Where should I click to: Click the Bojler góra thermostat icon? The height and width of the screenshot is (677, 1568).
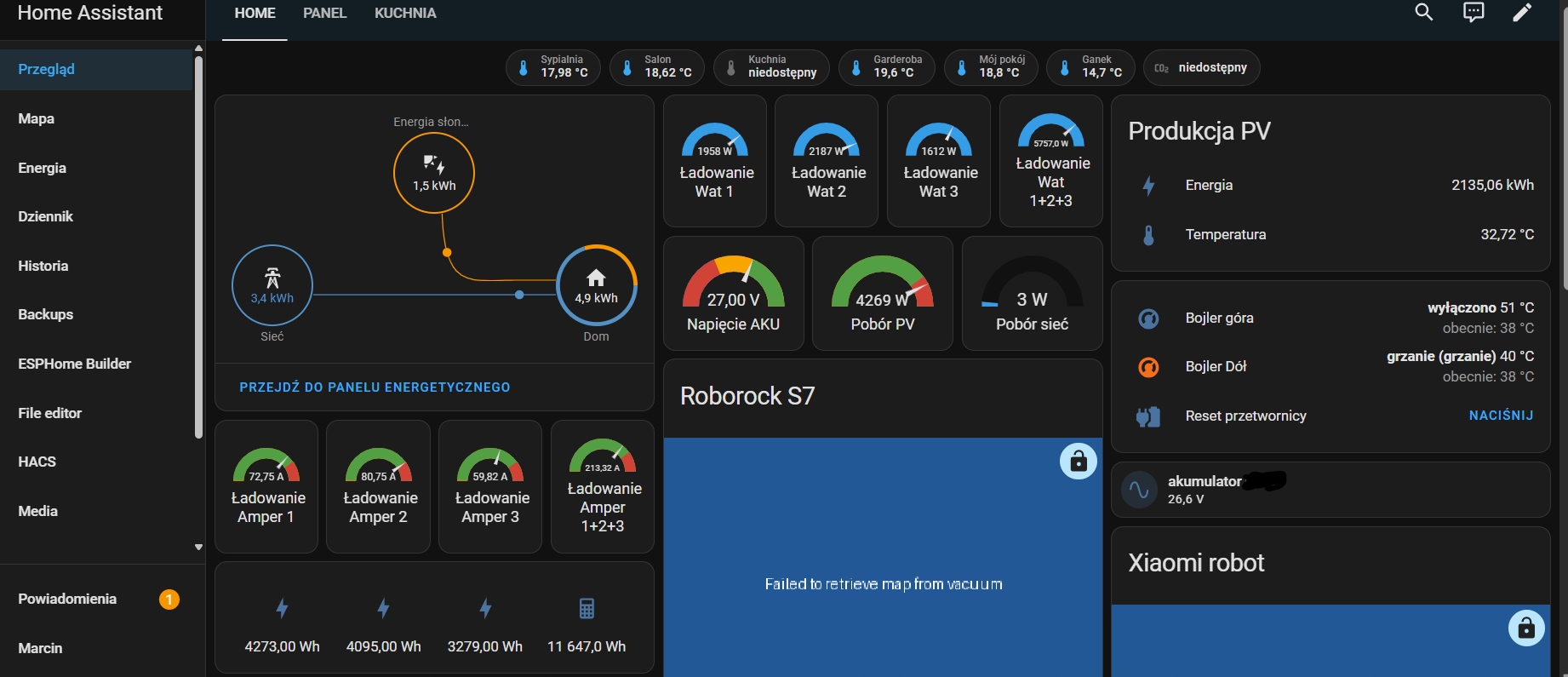tap(1148, 318)
